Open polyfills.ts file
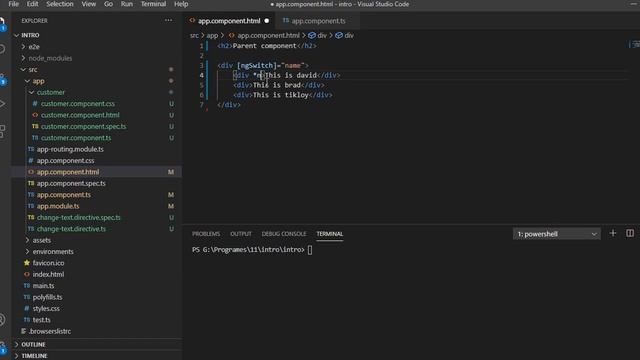 click(x=47, y=298)
